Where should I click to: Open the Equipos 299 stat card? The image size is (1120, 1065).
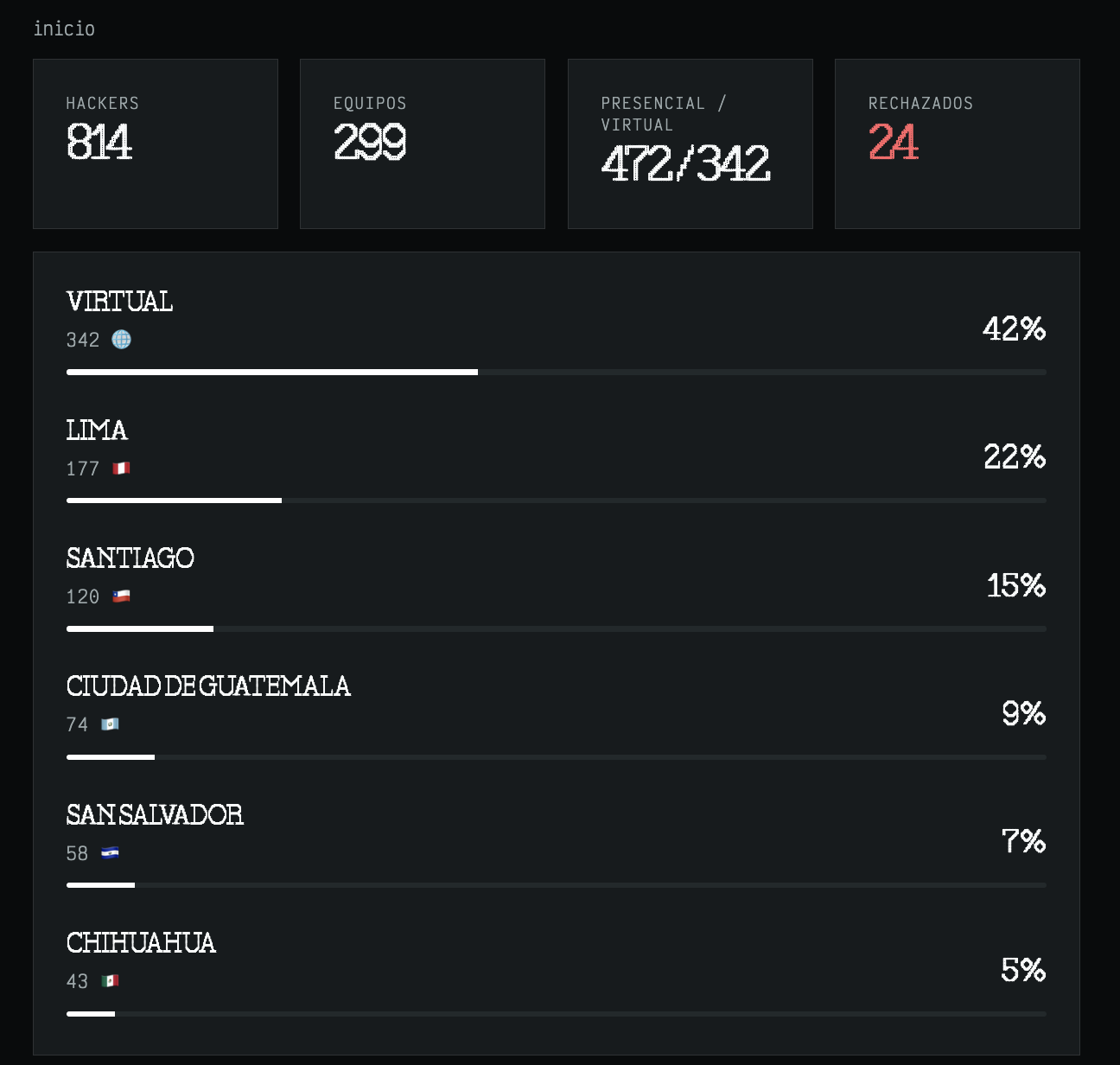pyautogui.click(x=423, y=143)
